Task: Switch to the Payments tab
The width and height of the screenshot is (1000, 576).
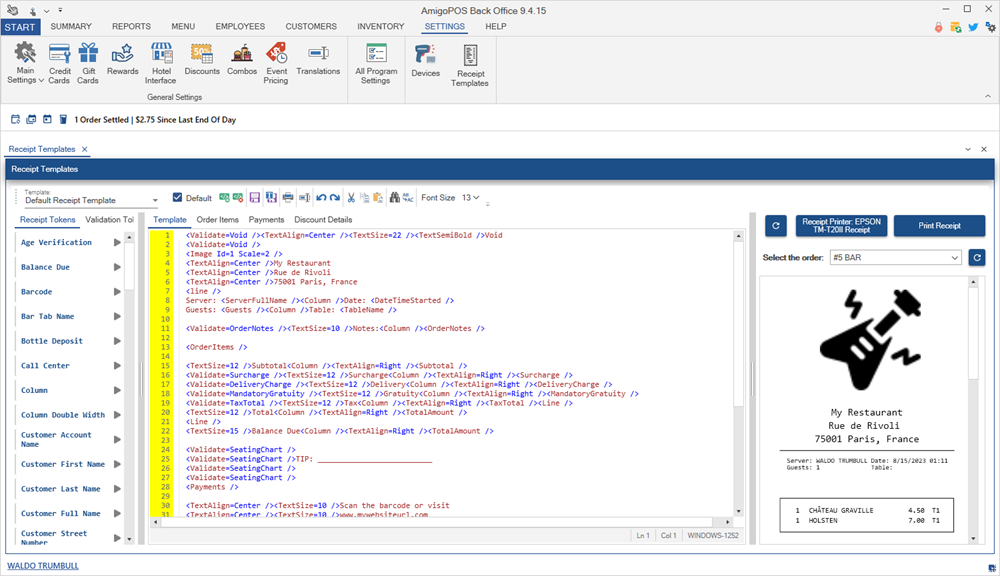Action: [x=267, y=219]
